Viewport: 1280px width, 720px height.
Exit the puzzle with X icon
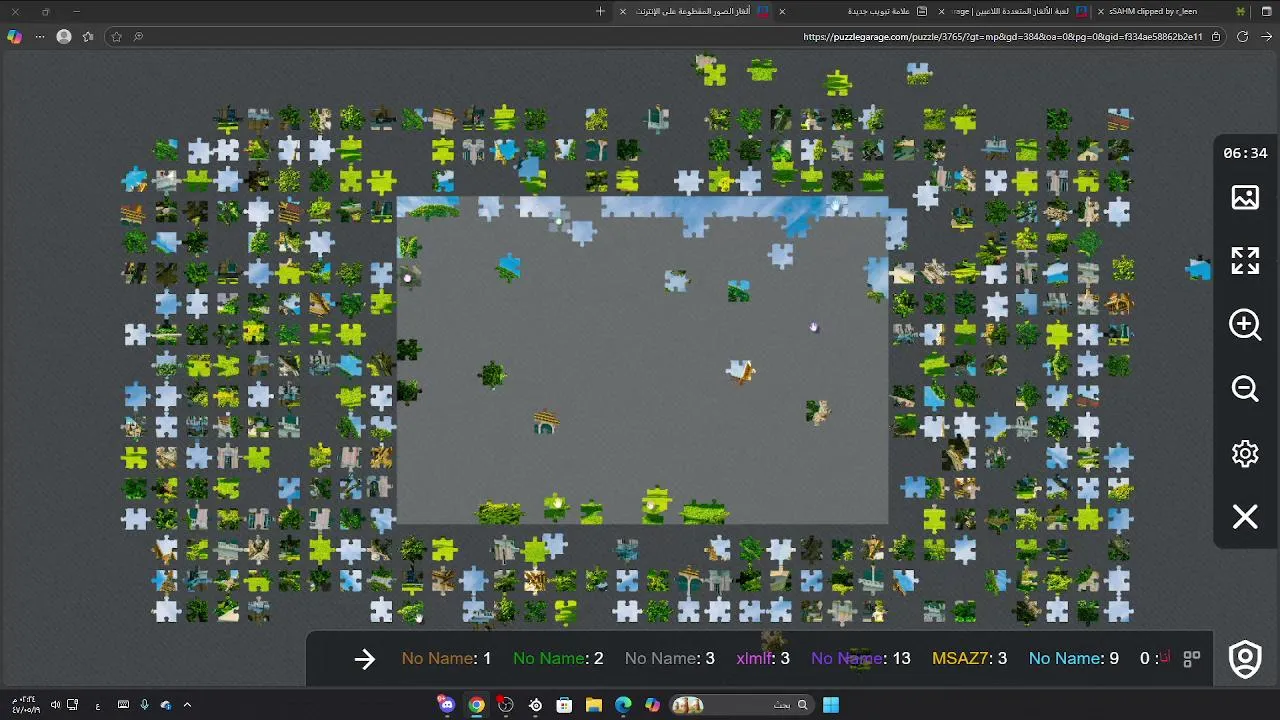pos(1245,517)
